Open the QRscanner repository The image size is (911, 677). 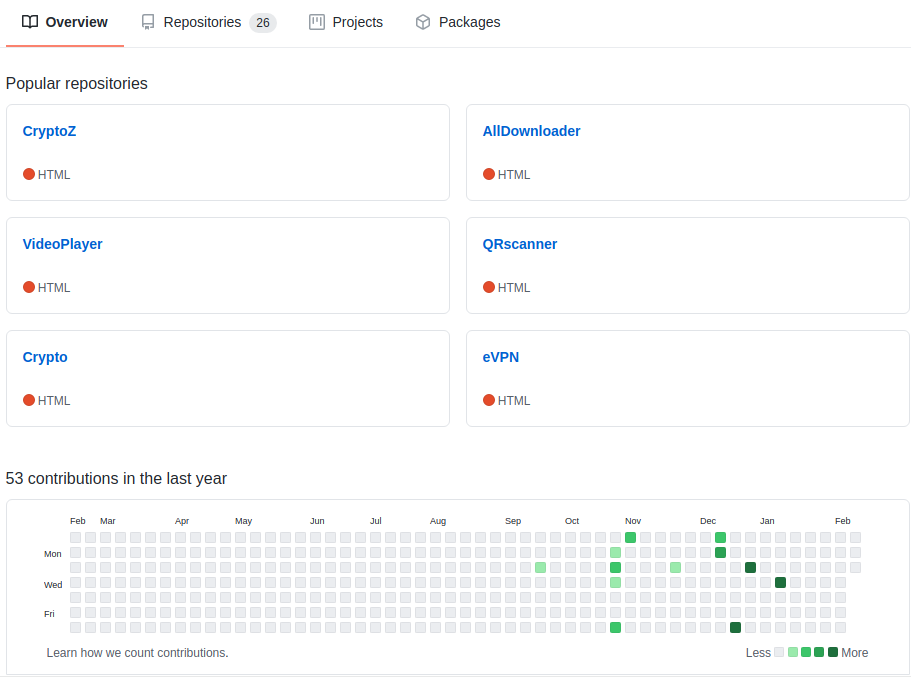(x=519, y=244)
